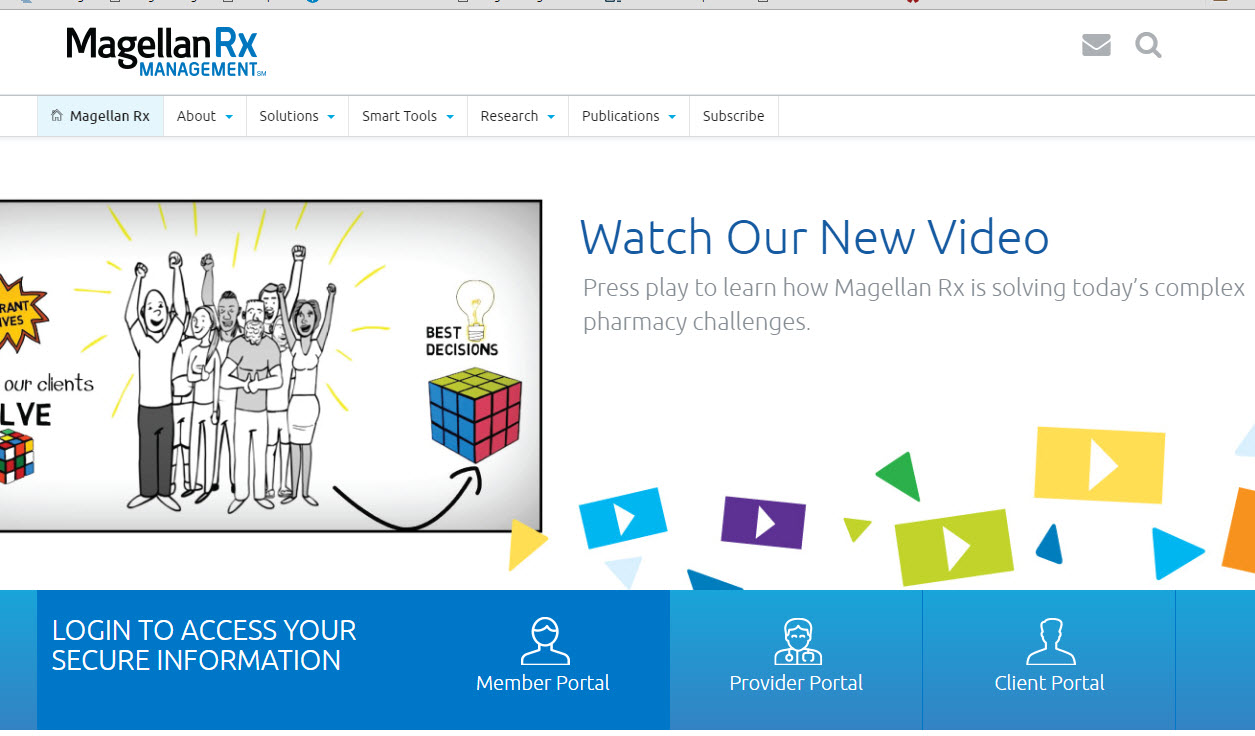Click the envelope contact icon
1255x736 pixels.
click(x=1096, y=45)
